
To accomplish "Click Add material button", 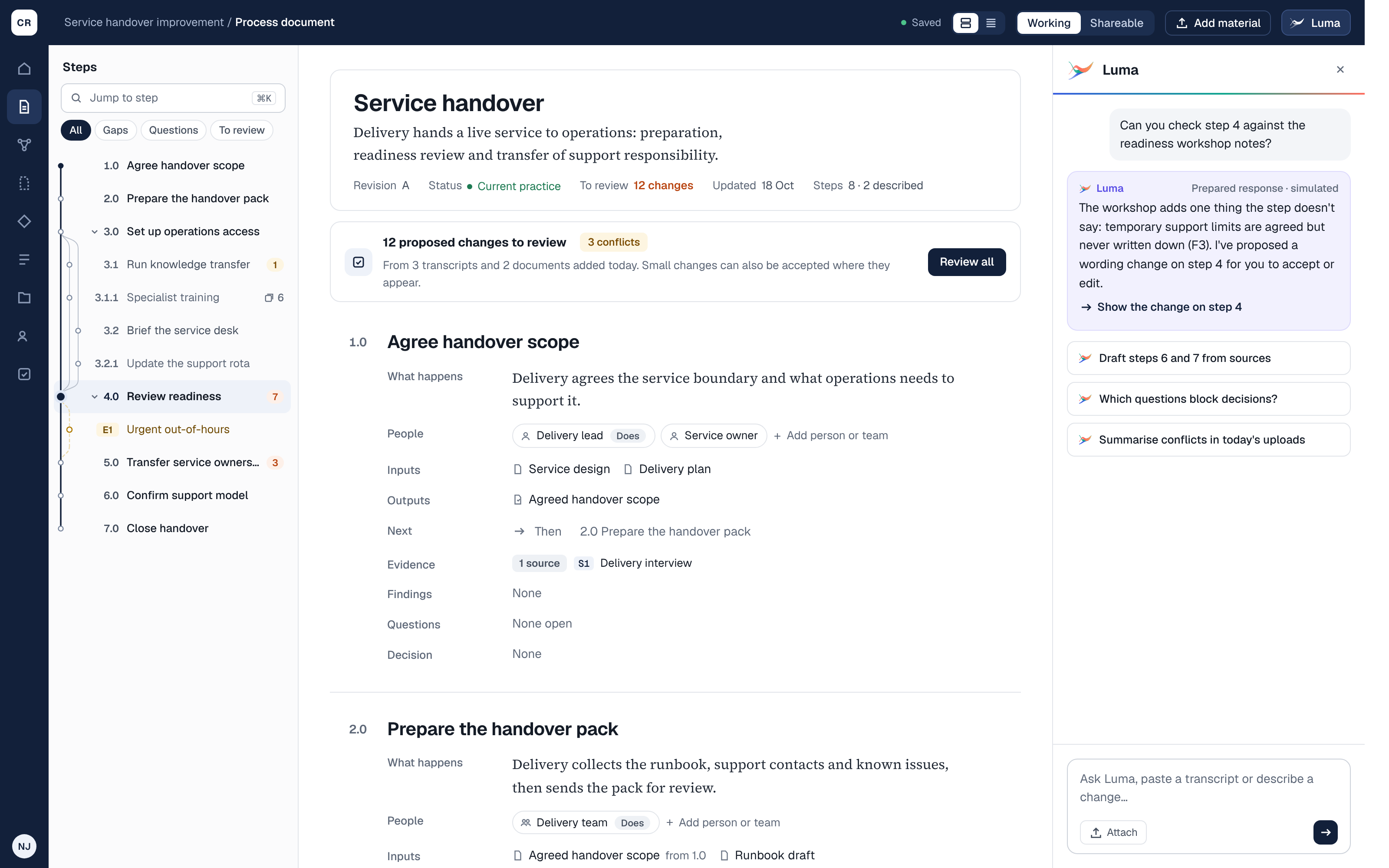I will [1218, 23].
